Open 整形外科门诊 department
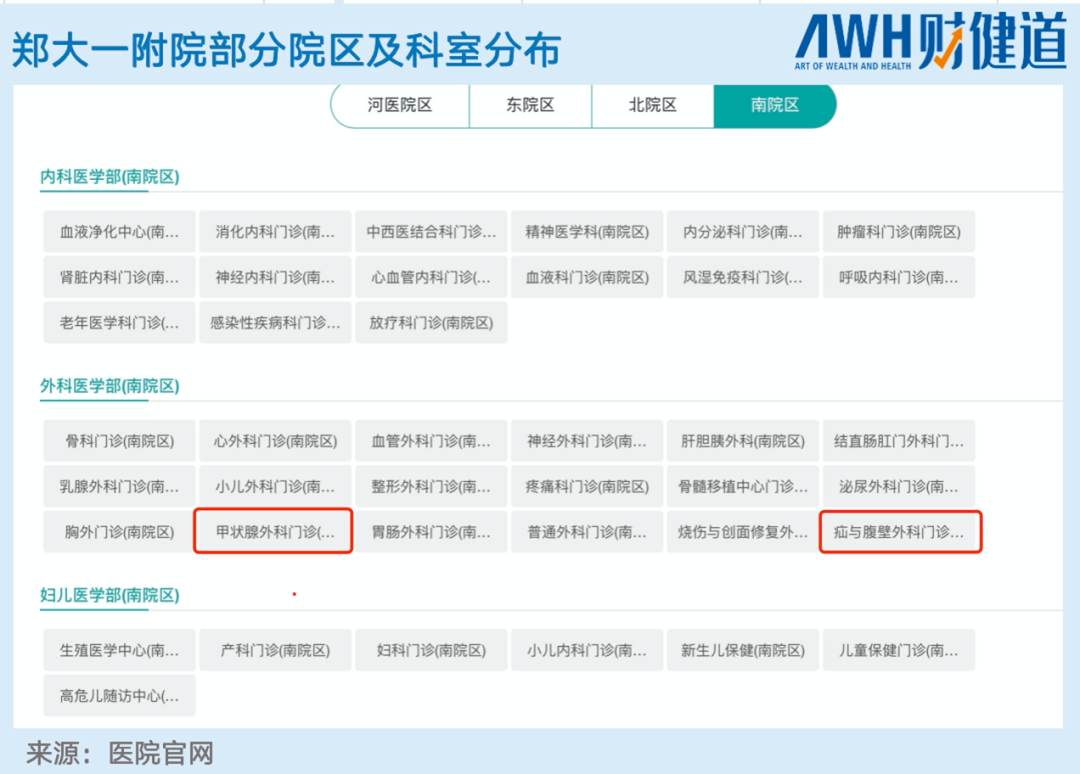Viewport: 1080px width, 774px height. [x=431, y=487]
